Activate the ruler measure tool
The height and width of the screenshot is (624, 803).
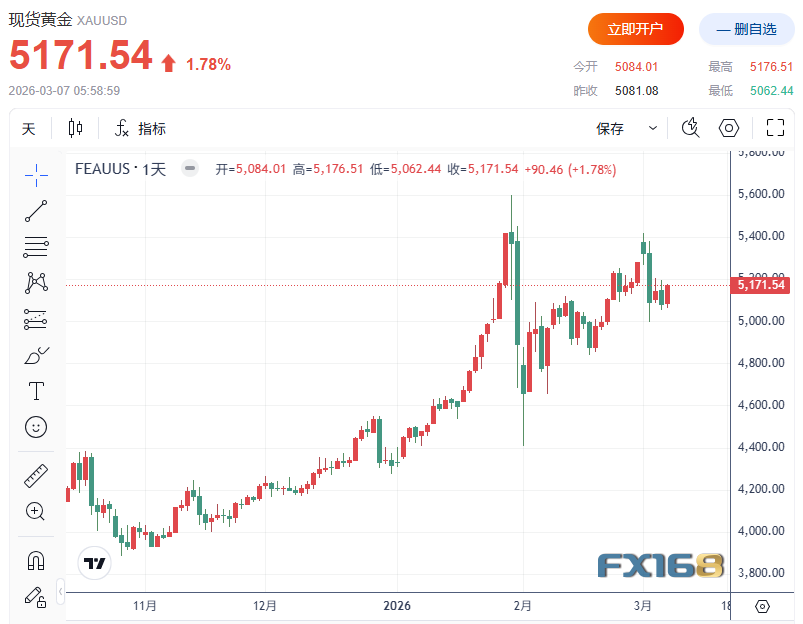36,476
